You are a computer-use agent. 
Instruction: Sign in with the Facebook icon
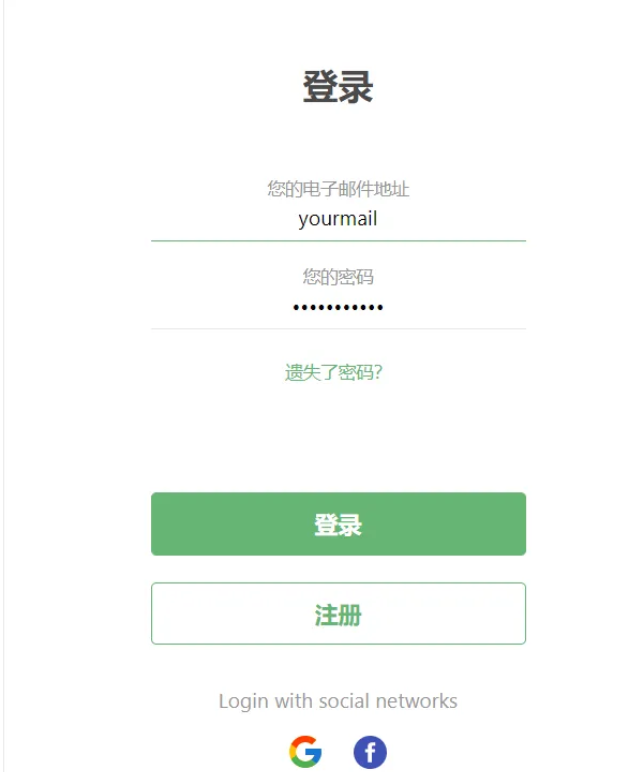(x=370, y=752)
